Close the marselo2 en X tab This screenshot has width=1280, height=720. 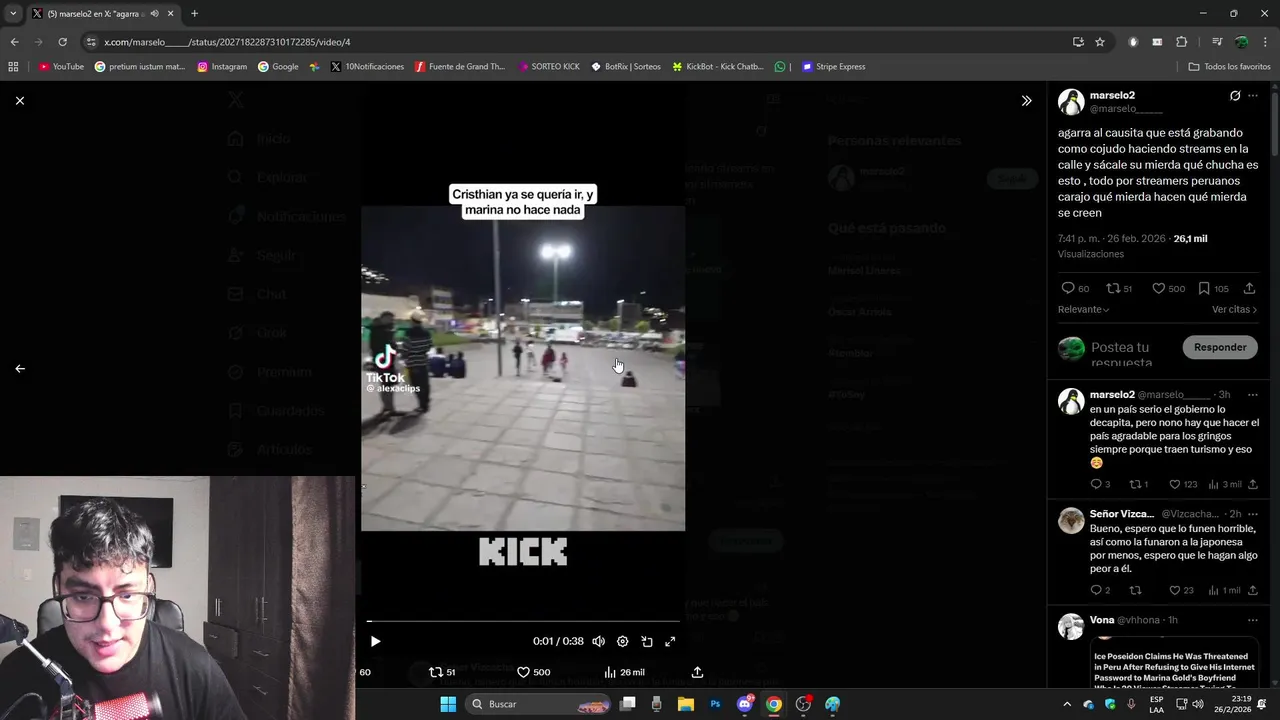(170, 13)
